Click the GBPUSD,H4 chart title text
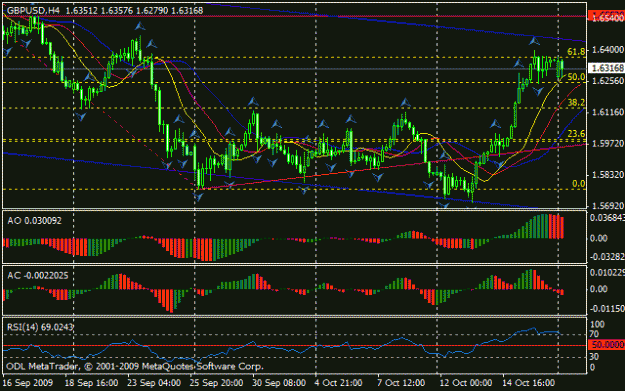625x391 pixels. [x=33, y=10]
